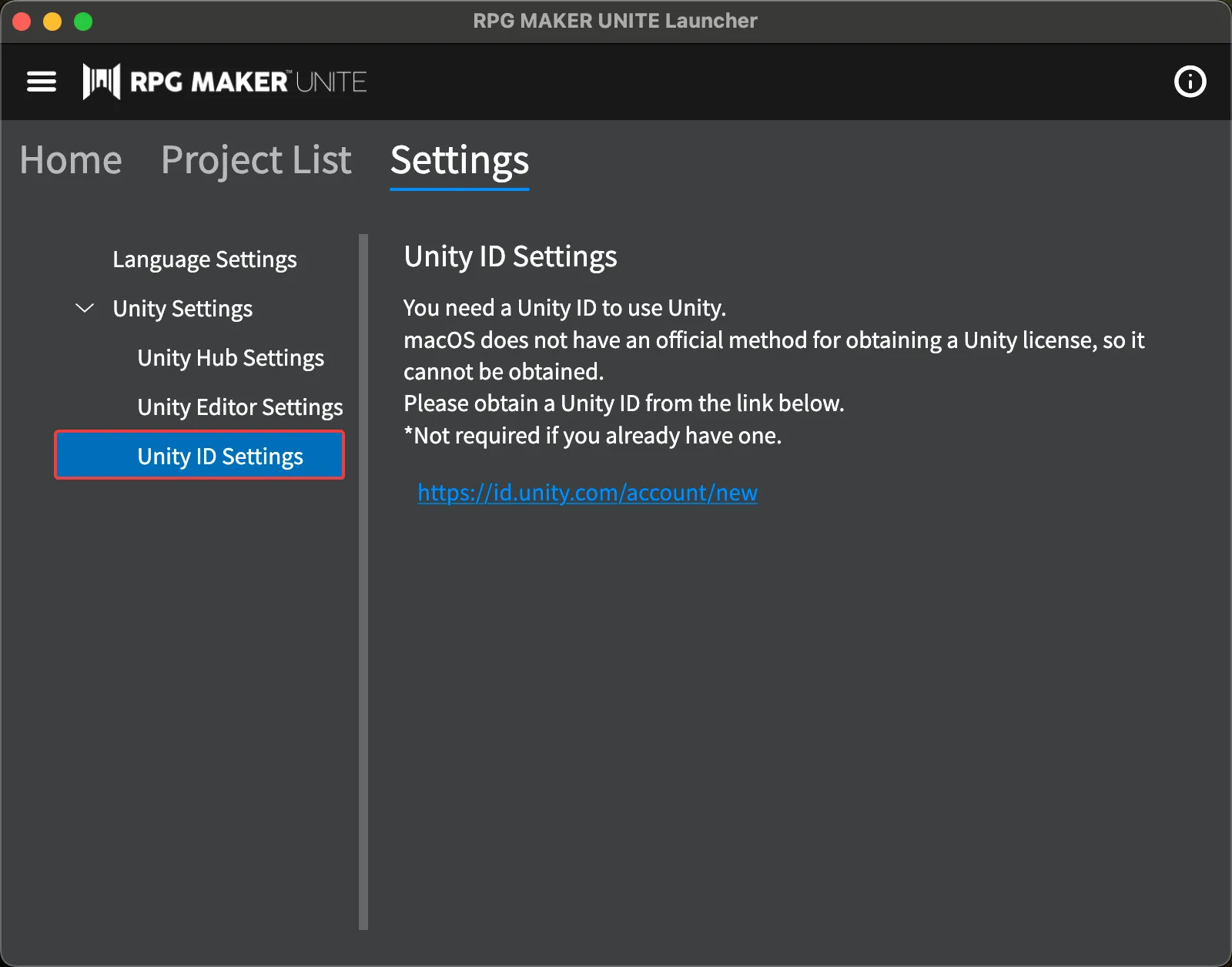Select the Unity Settings tree item label

(x=182, y=309)
